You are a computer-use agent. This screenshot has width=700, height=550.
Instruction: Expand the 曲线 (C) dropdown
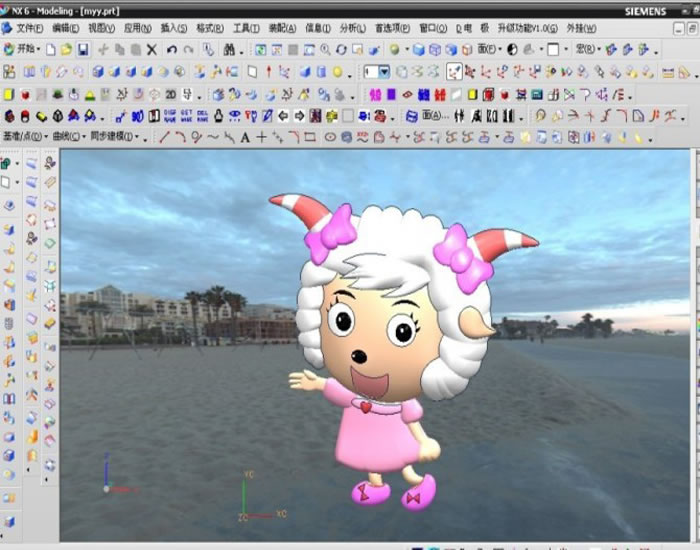[68, 137]
